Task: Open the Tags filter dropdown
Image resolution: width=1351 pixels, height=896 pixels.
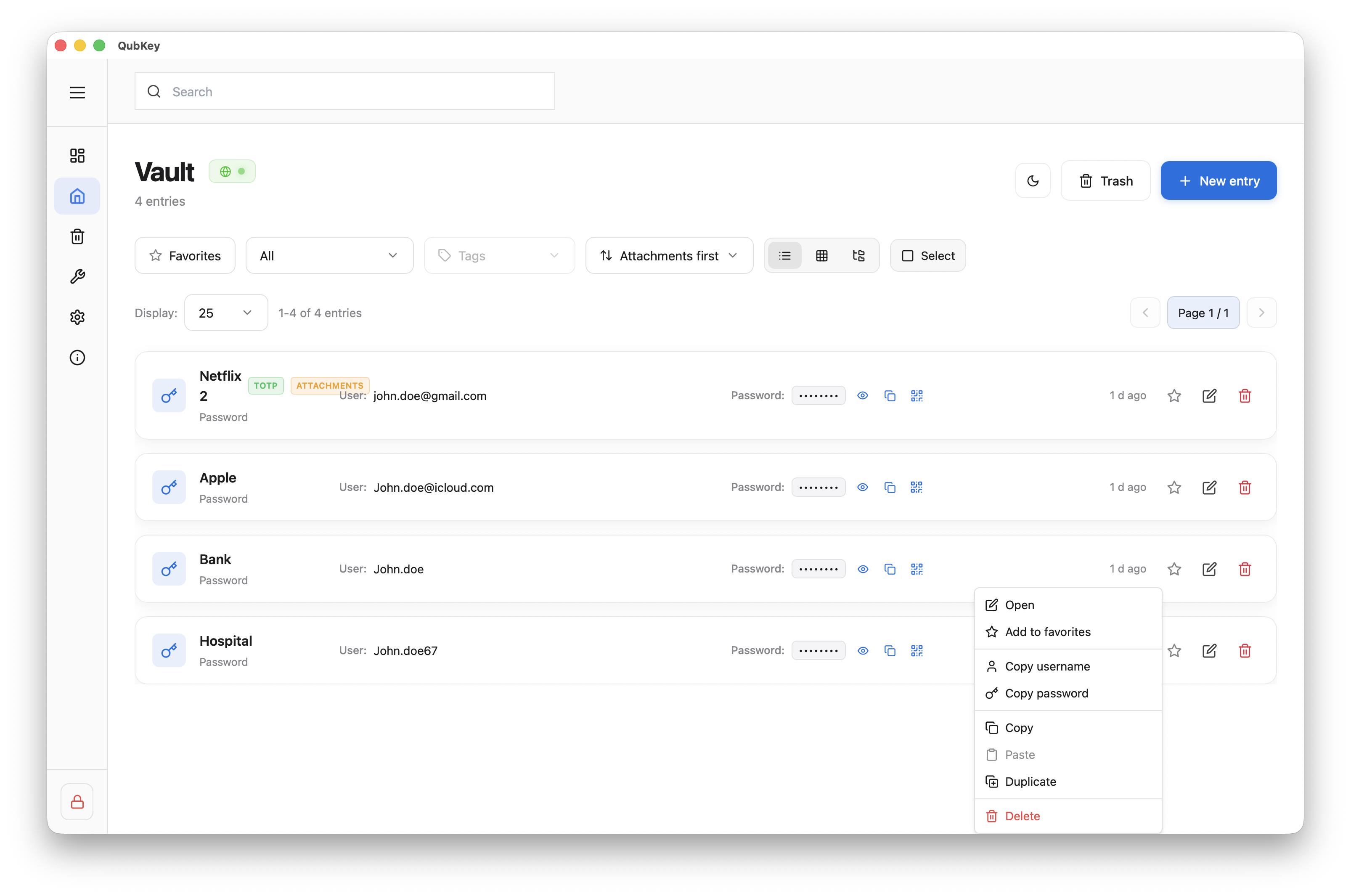Action: 499,255
